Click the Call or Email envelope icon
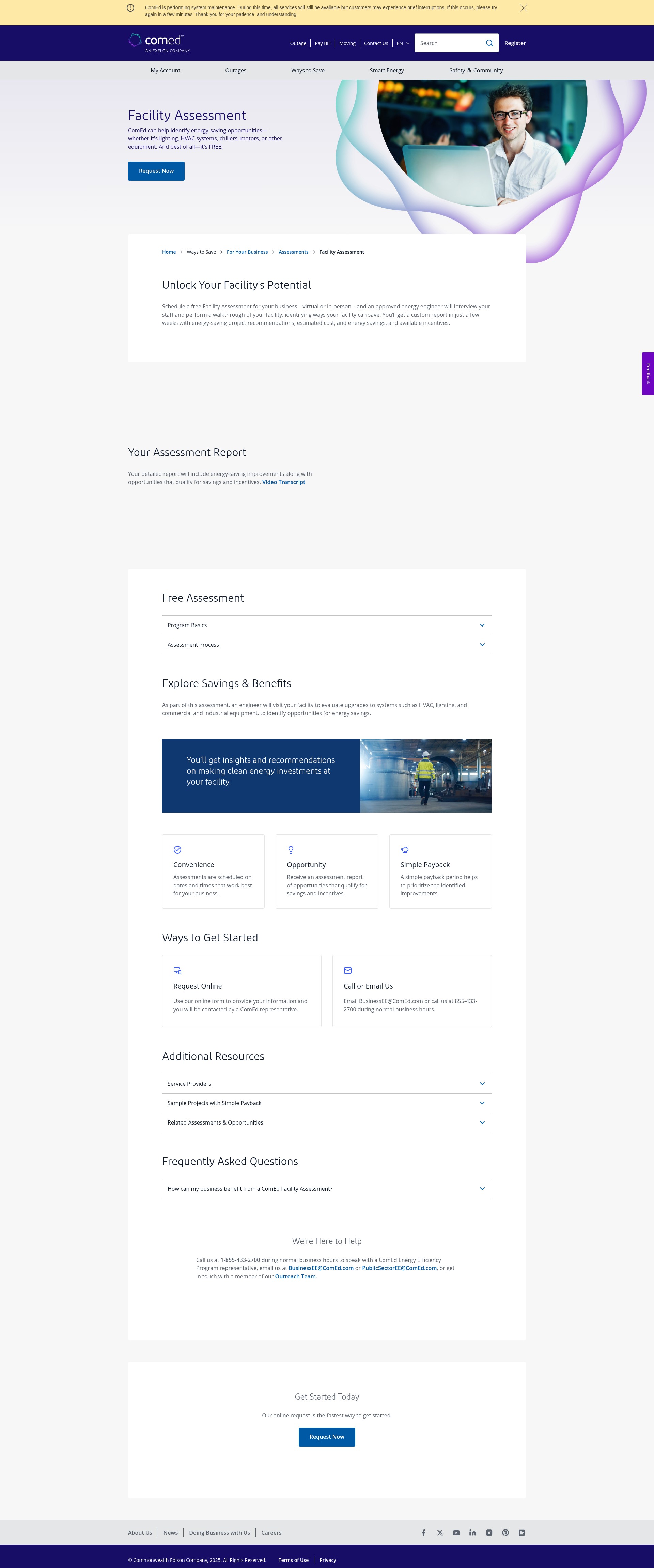This screenshot has height=1568, width=654. point(348,970)
